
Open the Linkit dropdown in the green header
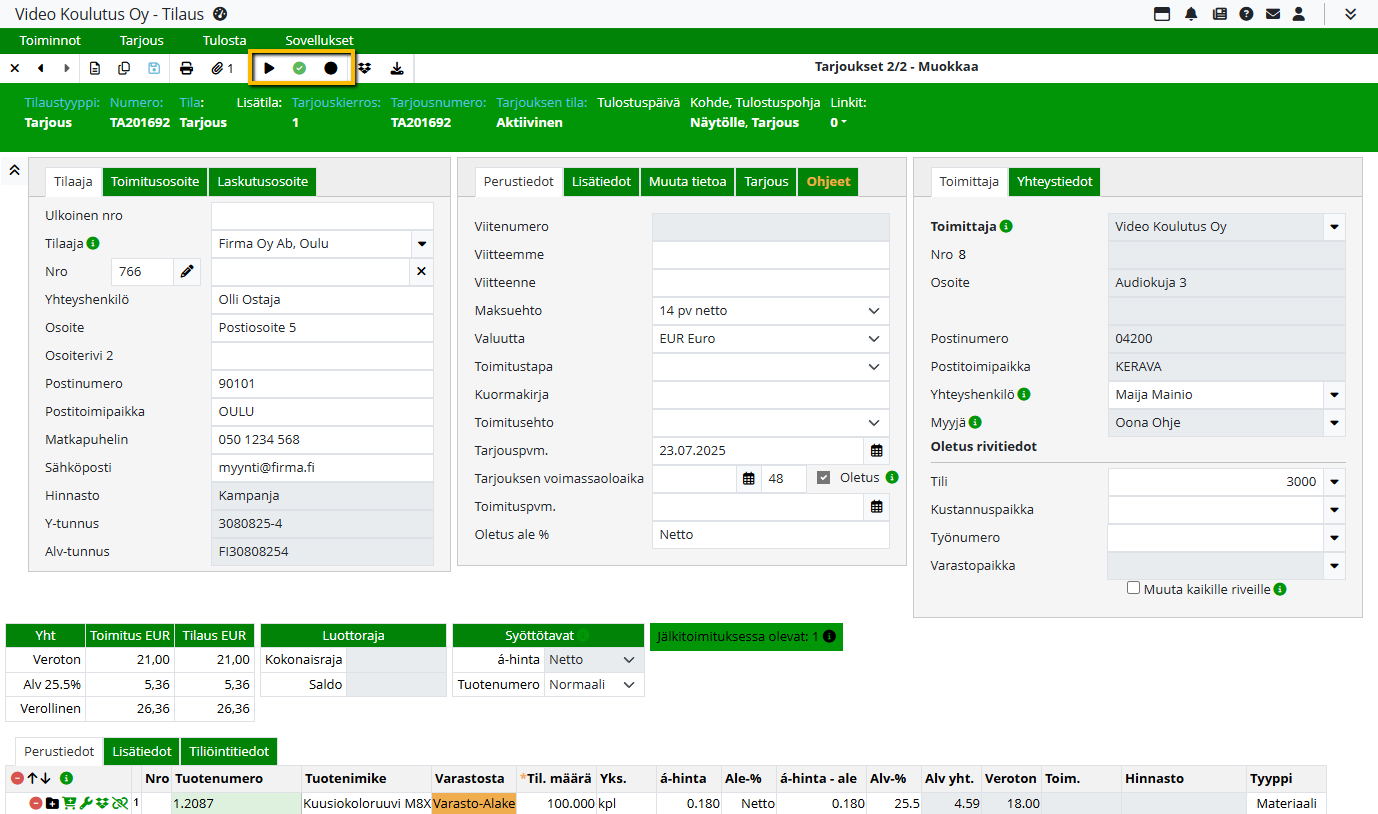(x=839, y=123)
